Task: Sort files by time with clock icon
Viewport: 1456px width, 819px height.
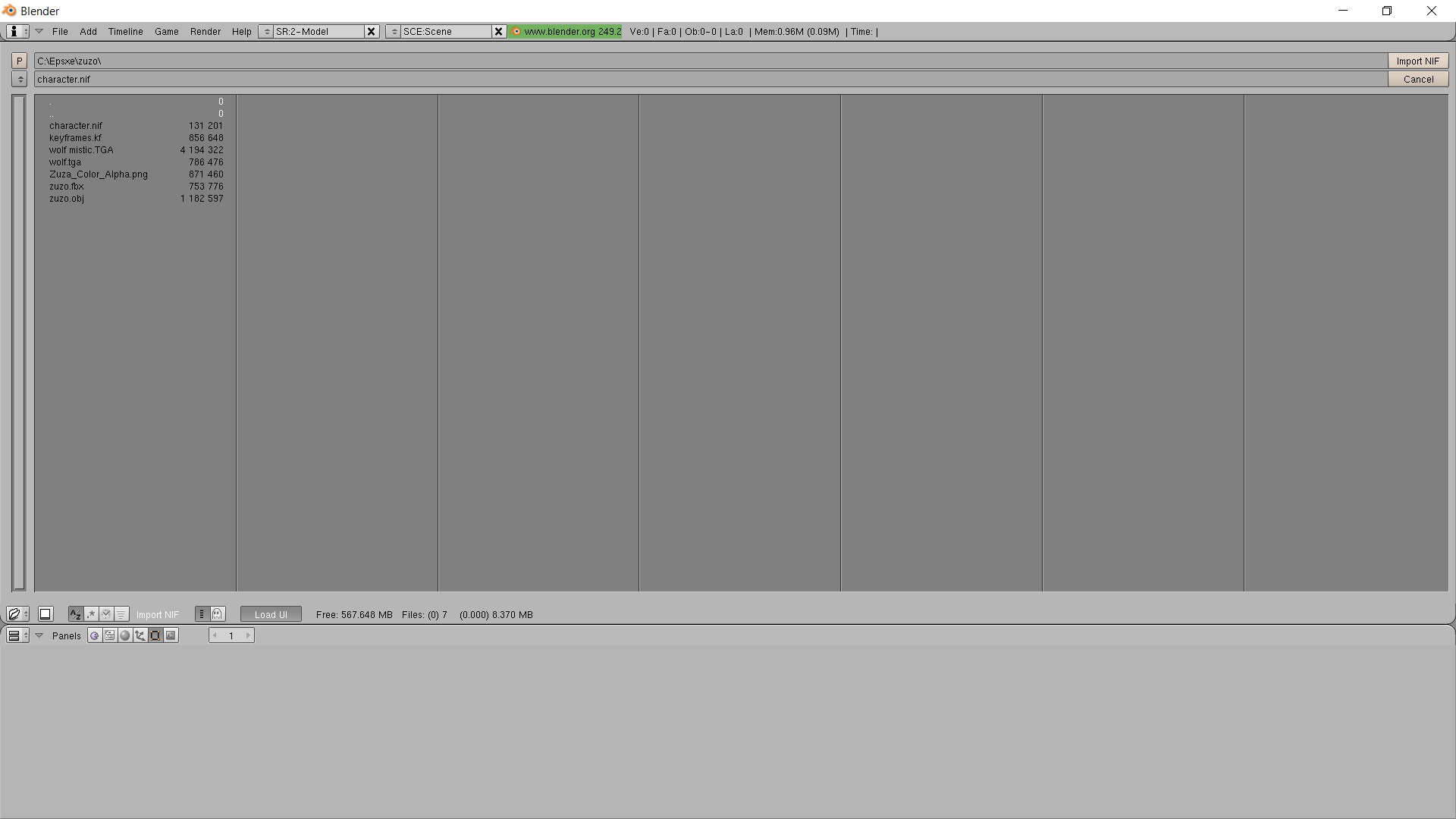Action: coord(106,614)
